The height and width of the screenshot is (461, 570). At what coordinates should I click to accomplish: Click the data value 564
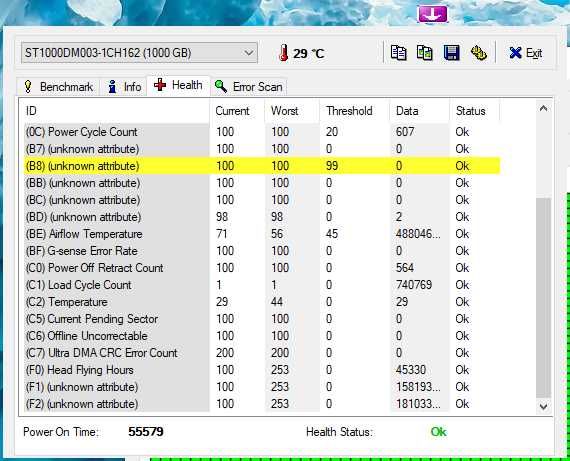click(405, 268)
